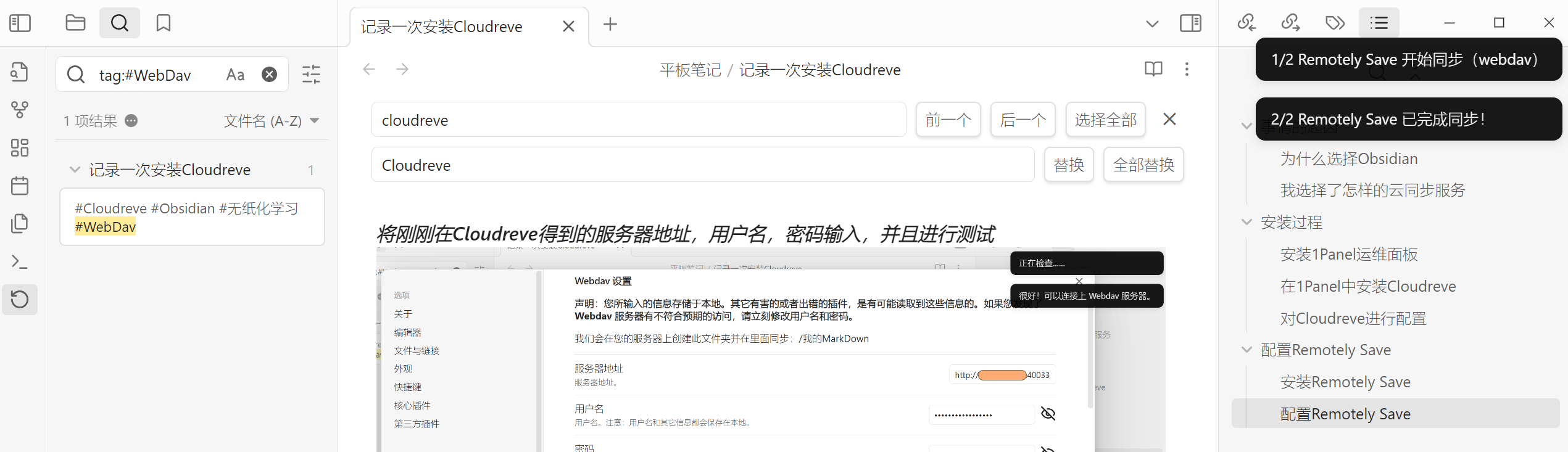Close the find and replace bar
The image size is (1568, 452).
coord(1169,119)
